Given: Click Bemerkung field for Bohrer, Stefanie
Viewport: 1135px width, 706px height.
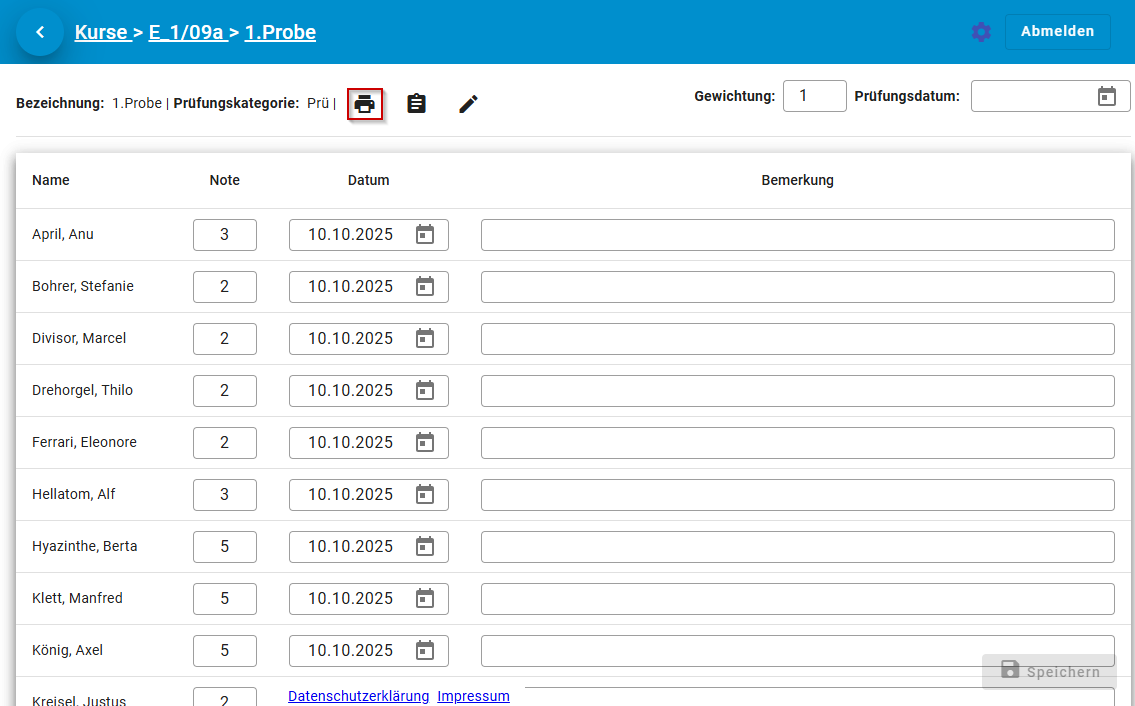Looking at the screenshot, I should [x=798, y=287].
